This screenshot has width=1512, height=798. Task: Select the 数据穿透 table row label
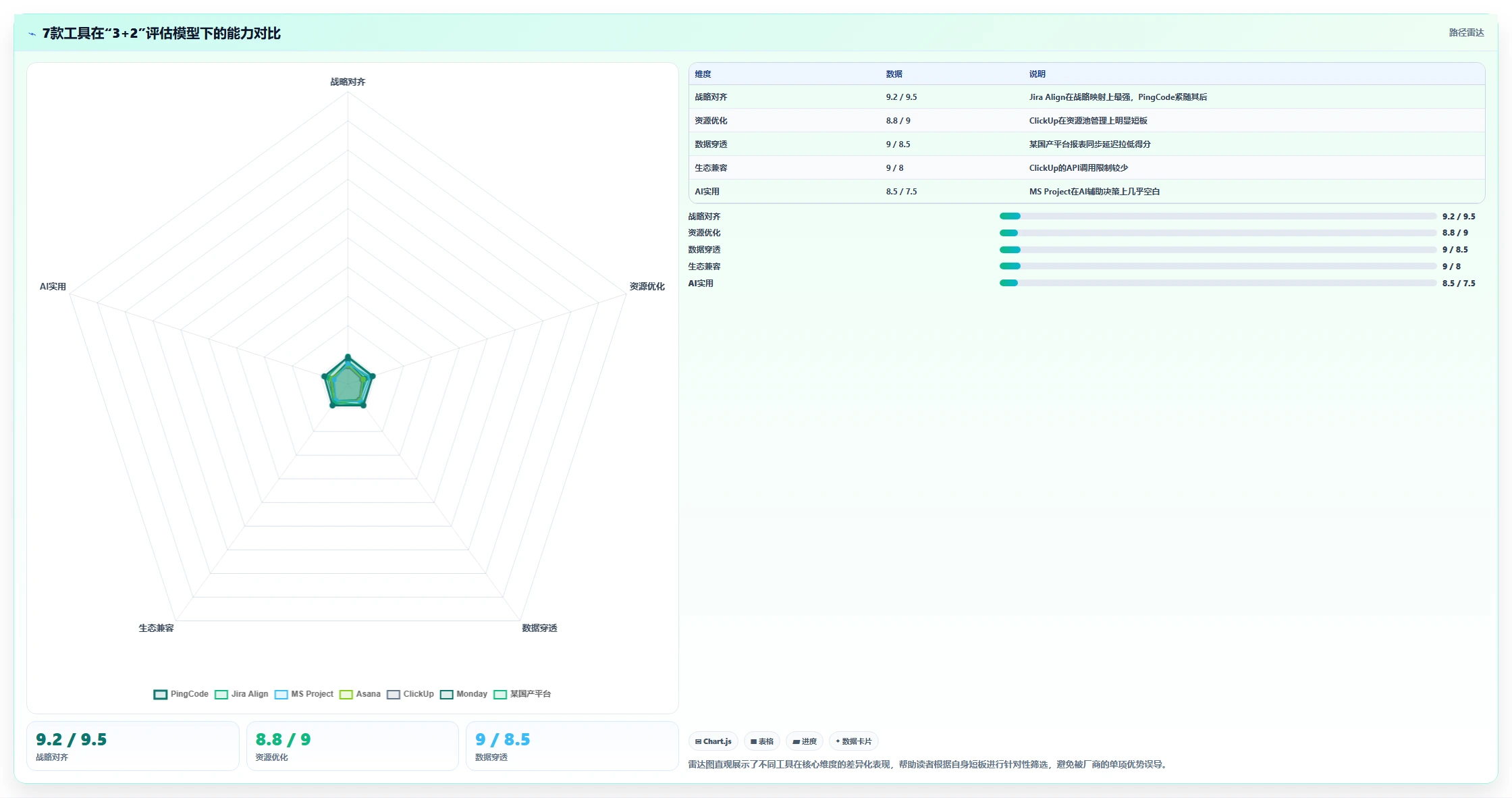711,144
